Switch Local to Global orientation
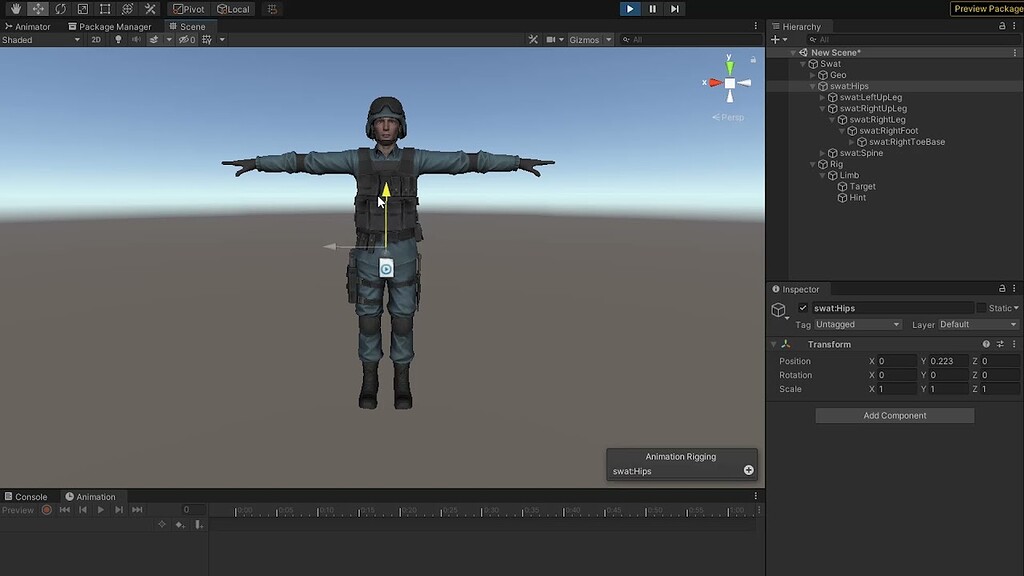 pyautogui.click(x=234, y=9)
